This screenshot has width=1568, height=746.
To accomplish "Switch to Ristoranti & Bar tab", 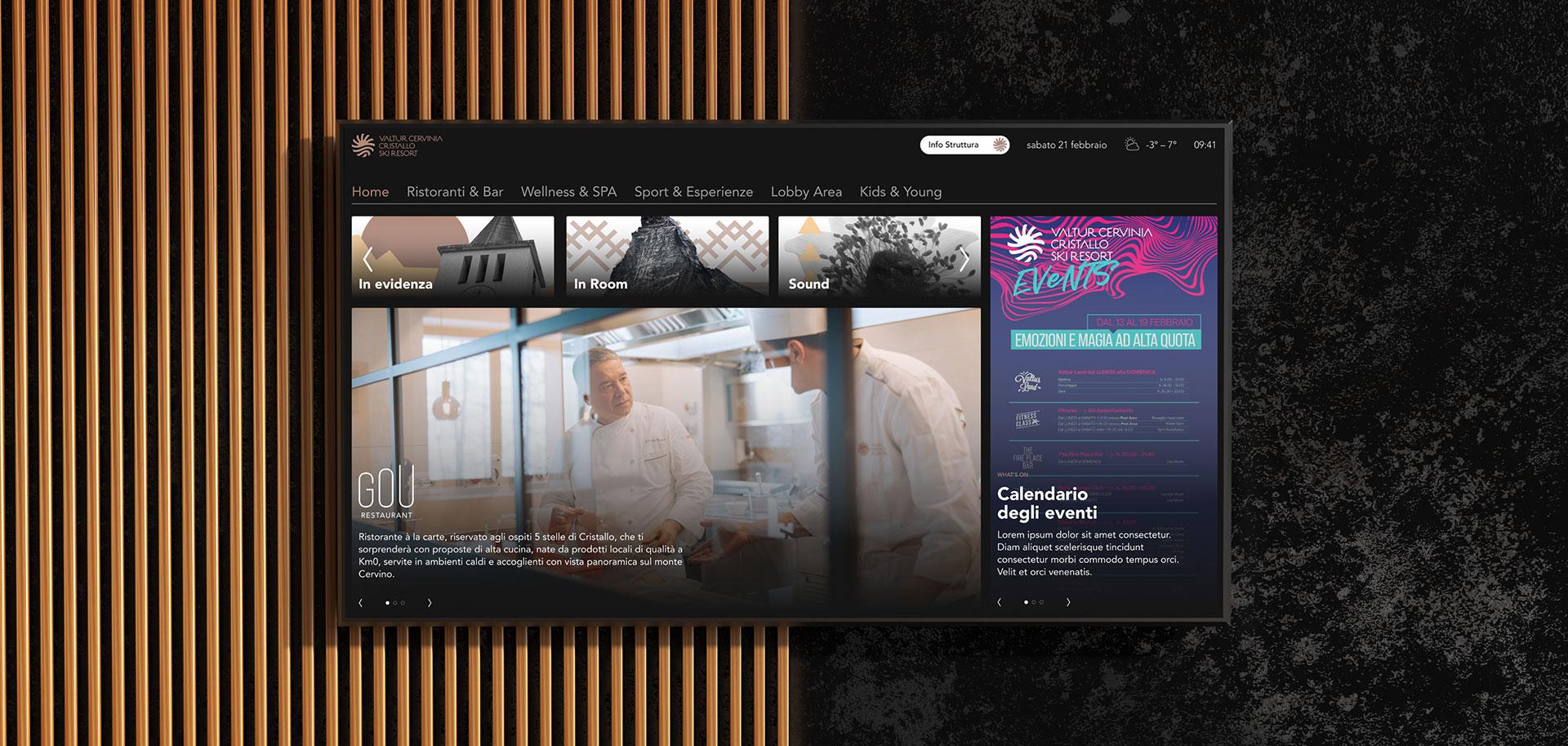I will tap(455, 192).
